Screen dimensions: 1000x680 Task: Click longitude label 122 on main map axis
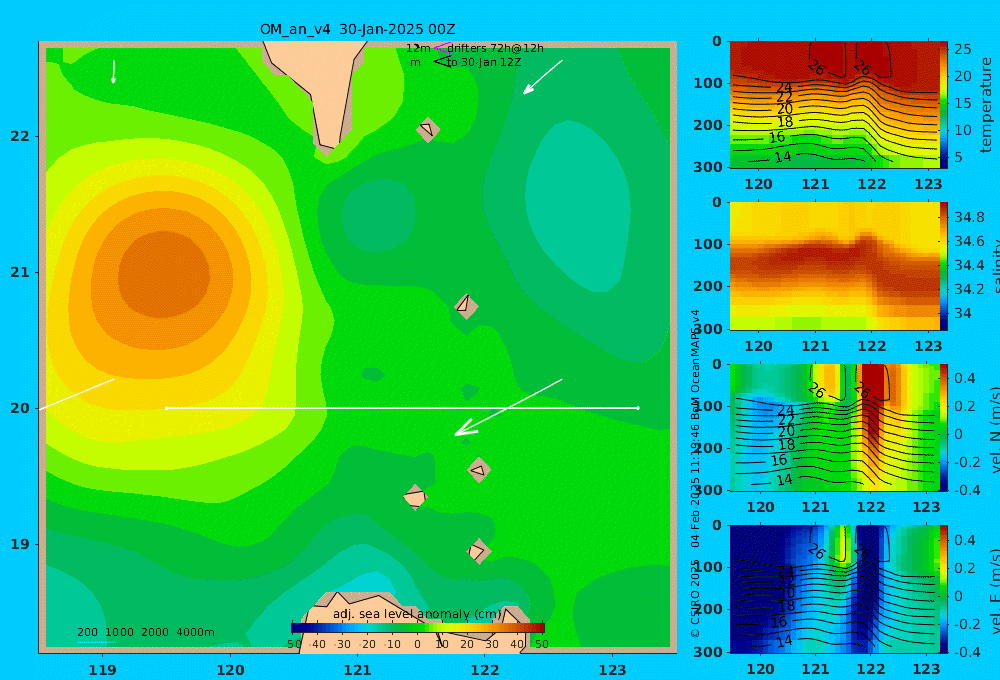[x=485, y=670]
